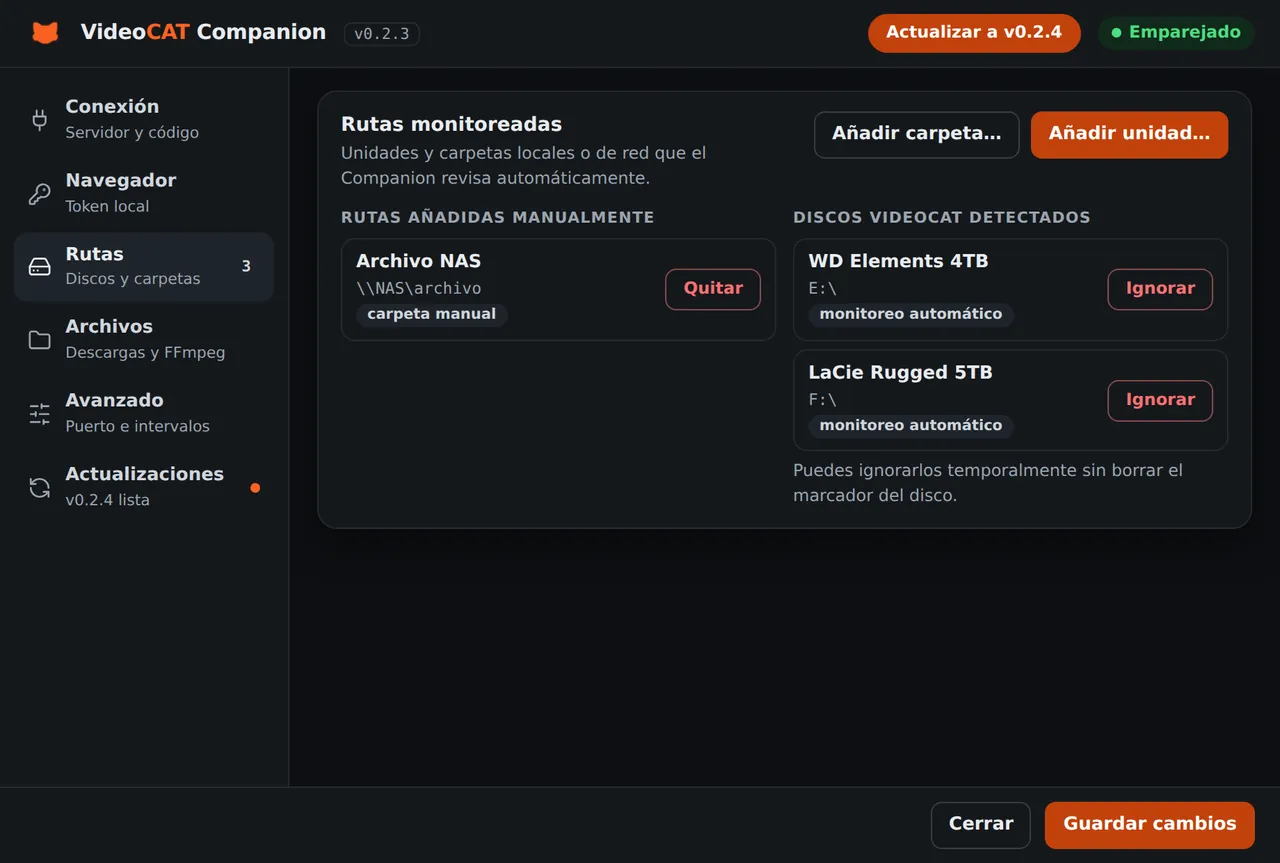
Task: Ignore the LaCie Rugged 5TB disk
Action: 1160,400
